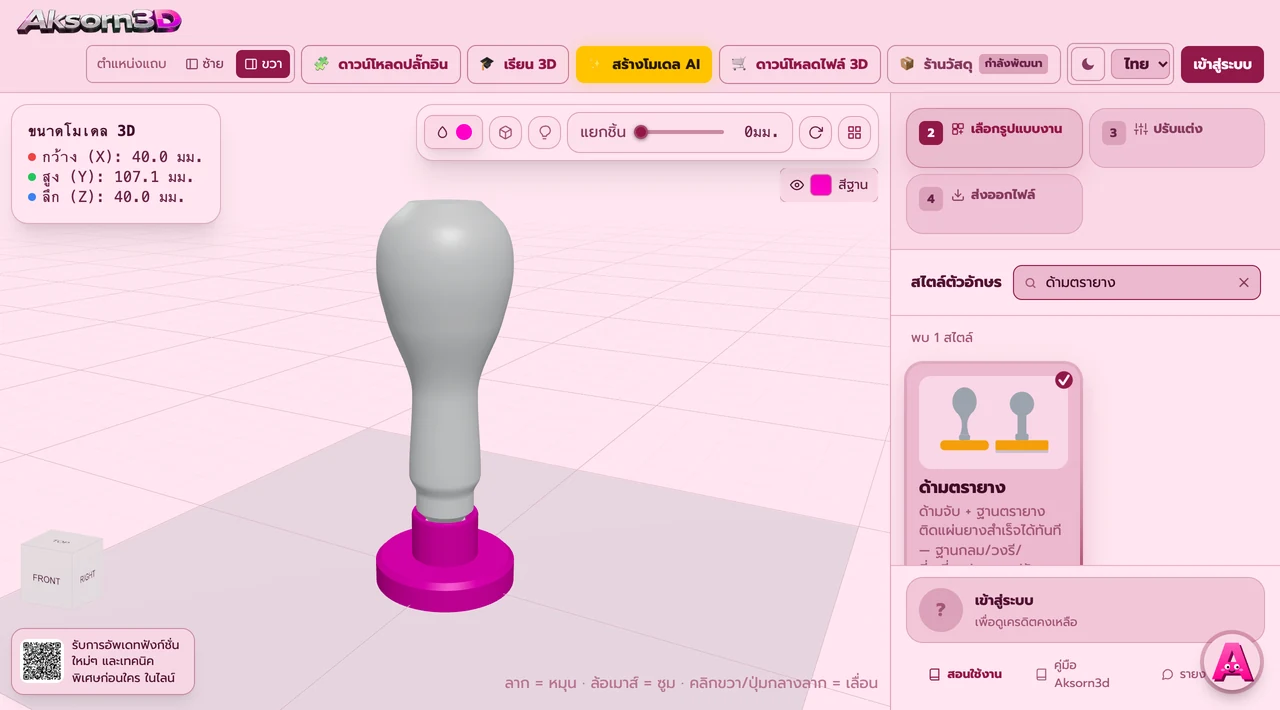Click the ด้ามตรายาง card title text
The image size is (1280, 710).
click(962, 488)
